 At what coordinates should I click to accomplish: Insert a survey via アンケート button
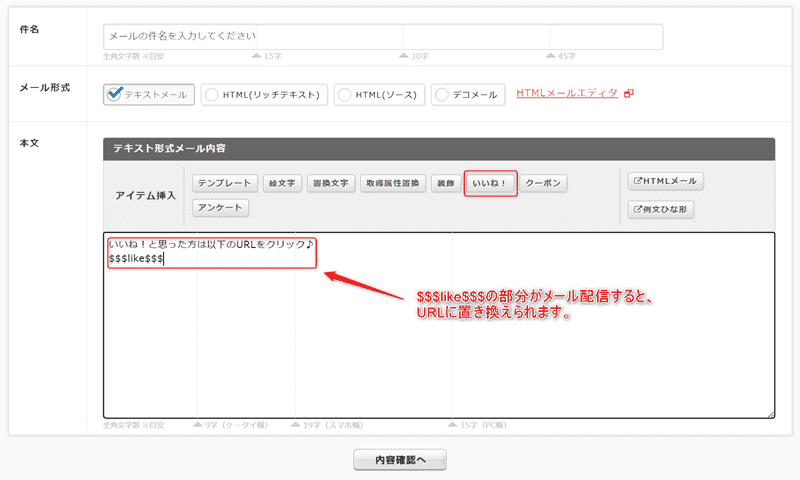tap(220, 208)
